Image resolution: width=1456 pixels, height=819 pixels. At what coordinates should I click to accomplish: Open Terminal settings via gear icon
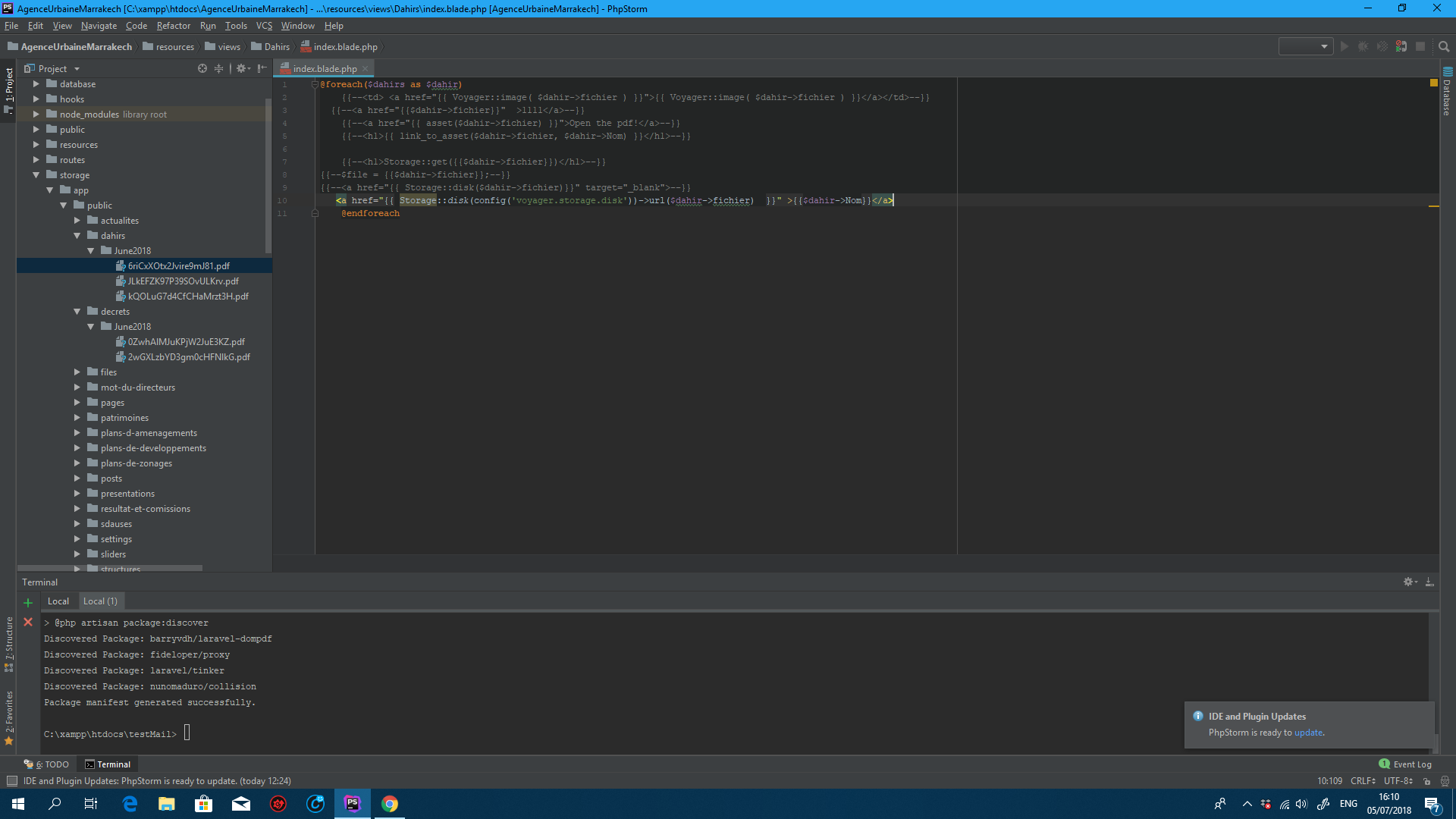coord(1409,582)
